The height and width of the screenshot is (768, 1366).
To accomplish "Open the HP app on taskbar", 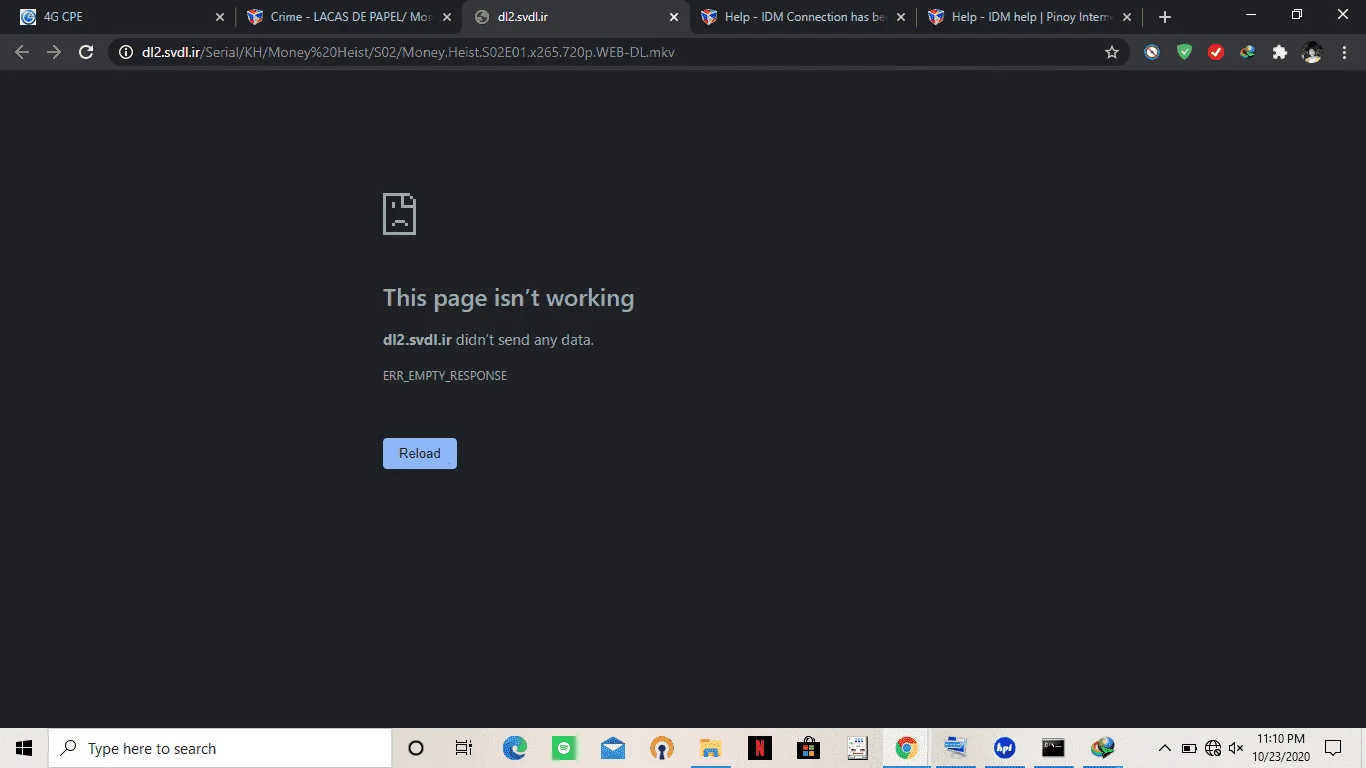I will 1004,748.
